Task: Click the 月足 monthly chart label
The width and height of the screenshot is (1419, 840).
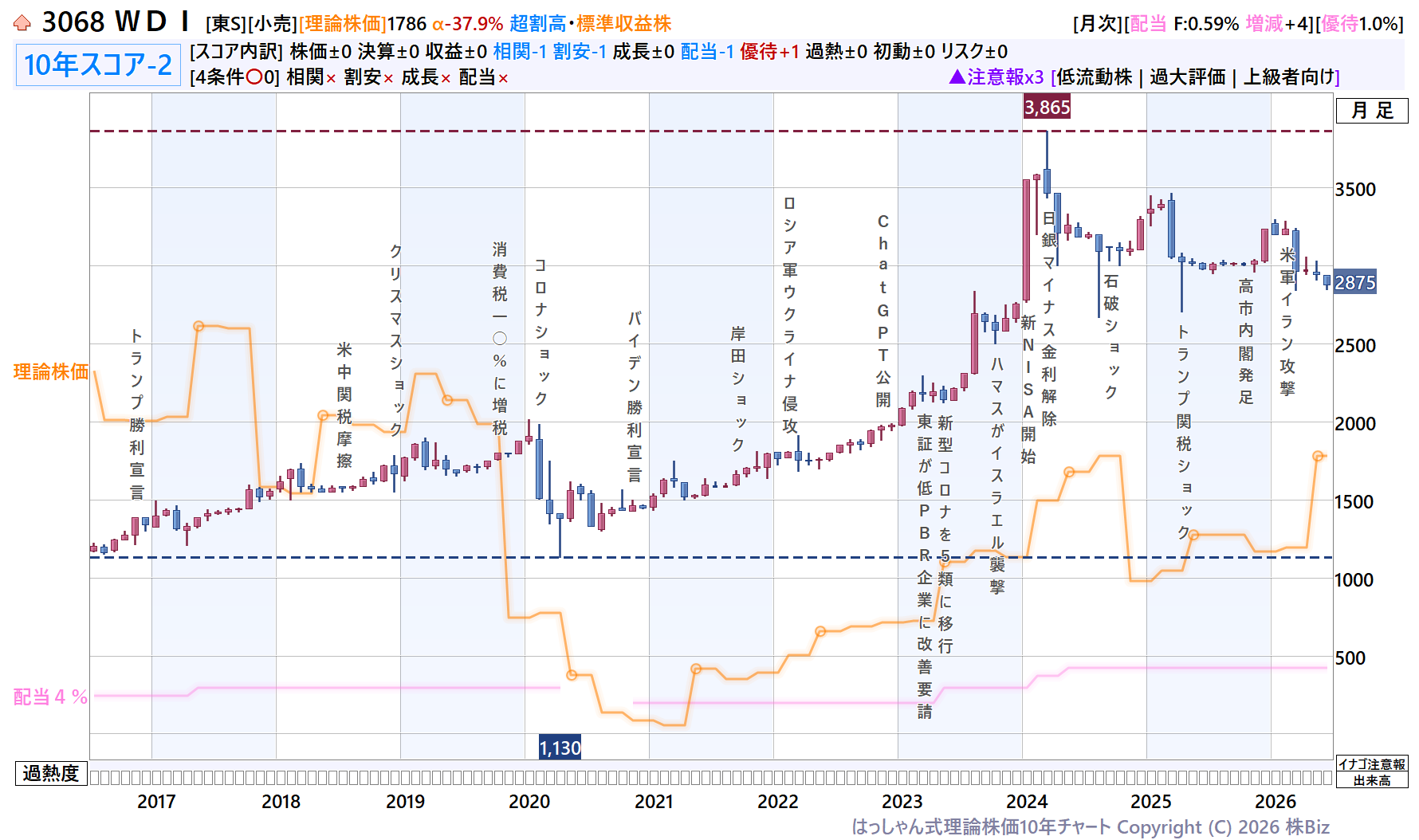Action: (1372, 111)
